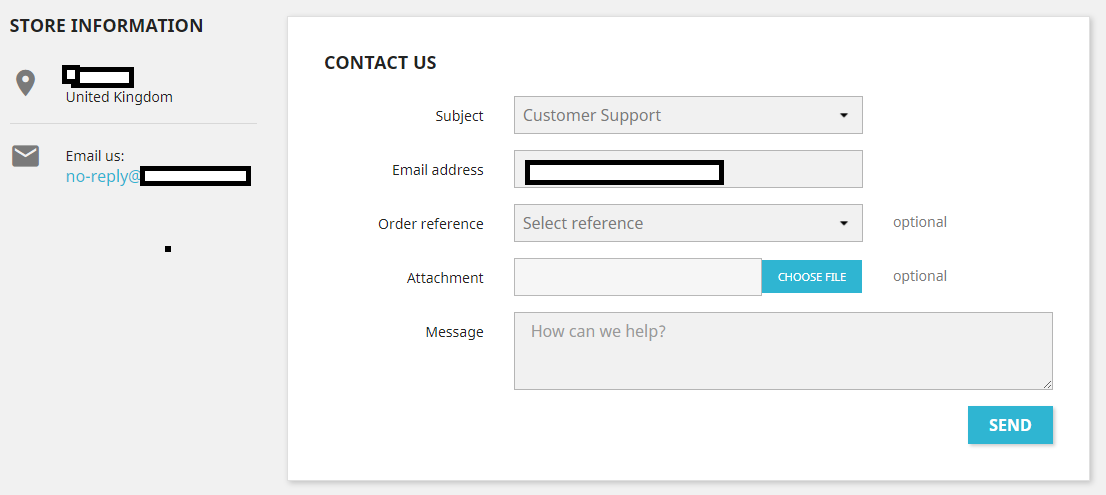The height and width of the screenshot is (495, 1106).
Task: Click the Subject field label
Action: tap(459, 116)
